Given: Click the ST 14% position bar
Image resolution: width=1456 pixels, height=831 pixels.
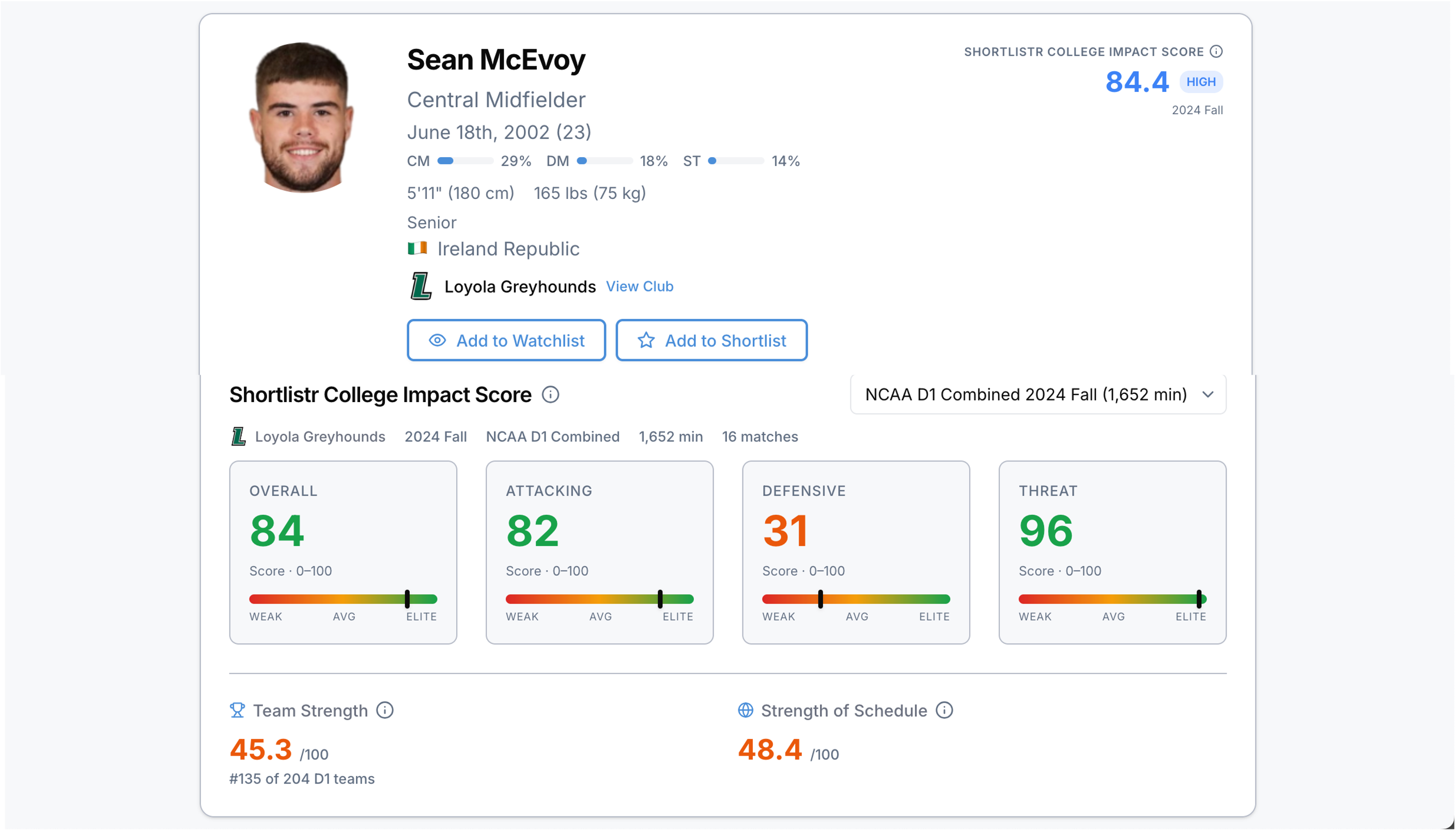Looking at the screenshot, I should coord(736,161).
